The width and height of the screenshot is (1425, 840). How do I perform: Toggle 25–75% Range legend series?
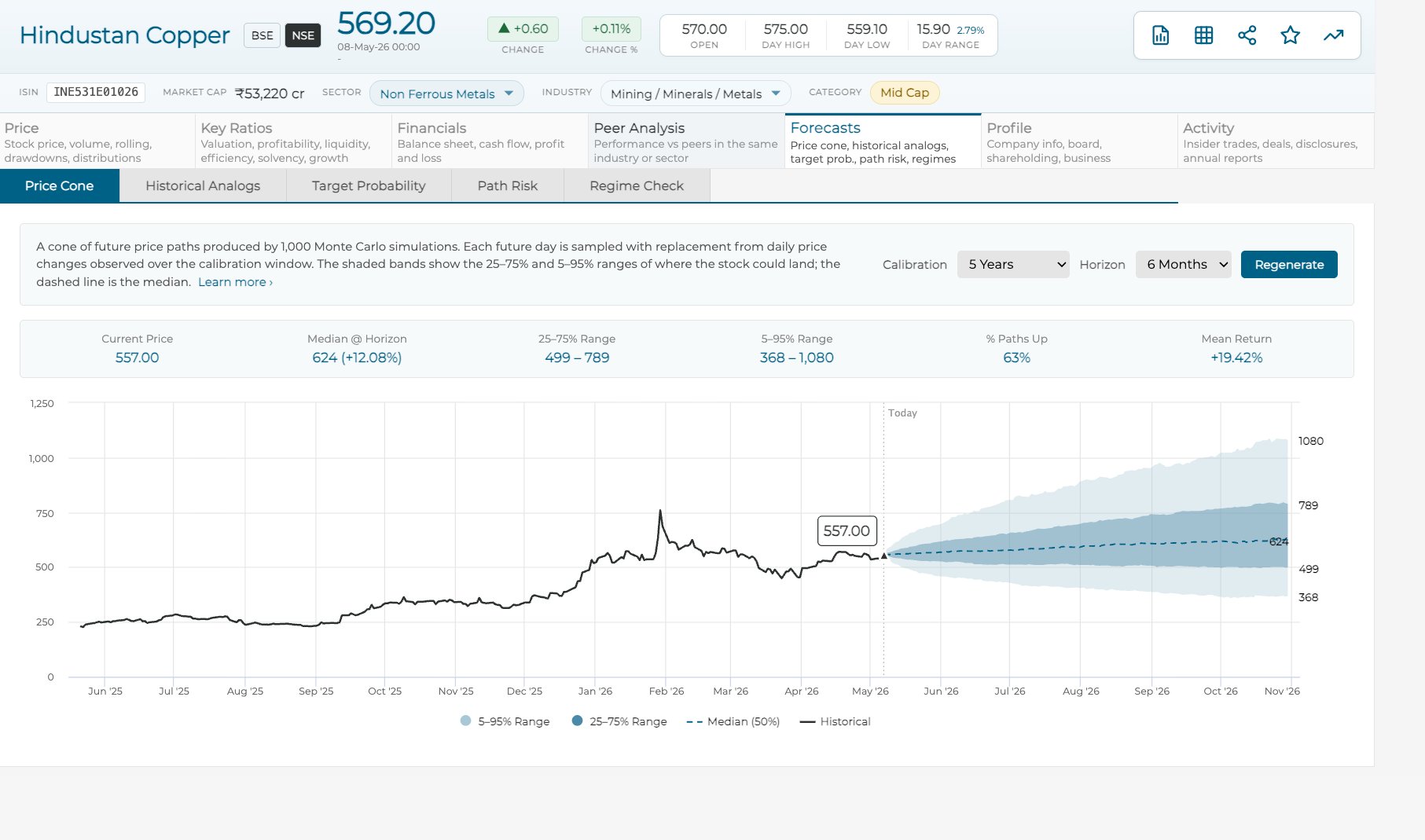click(x=619, y=721)
